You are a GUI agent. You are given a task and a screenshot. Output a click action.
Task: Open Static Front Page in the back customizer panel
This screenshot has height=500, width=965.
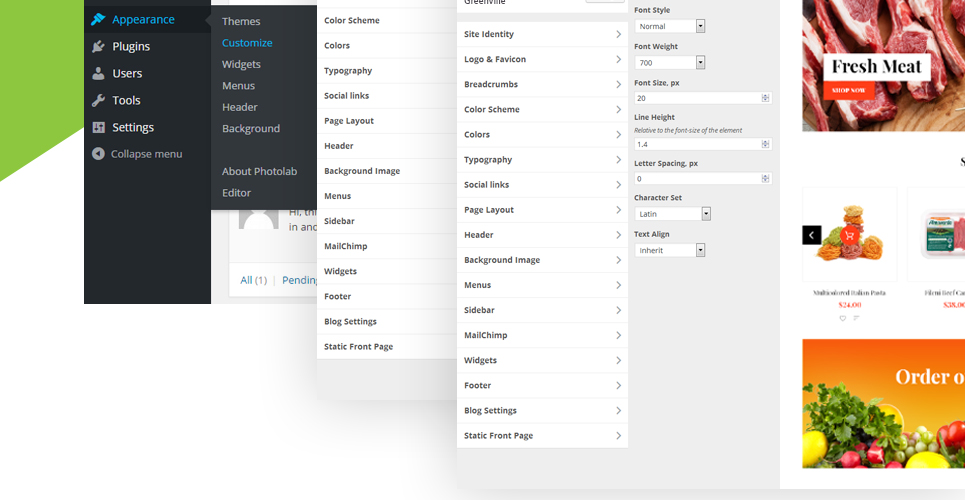point(386,347)
